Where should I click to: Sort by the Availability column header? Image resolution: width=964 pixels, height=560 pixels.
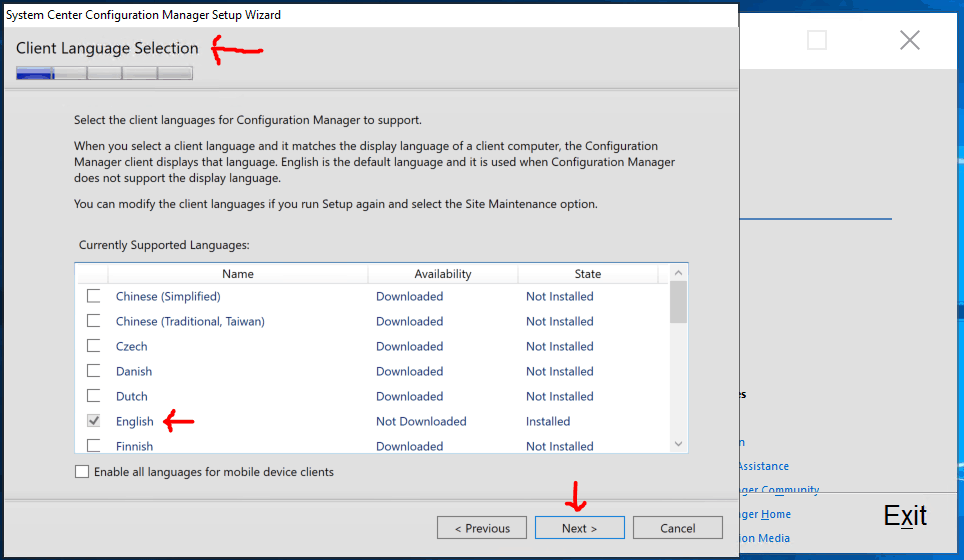(x=443, y=274)
